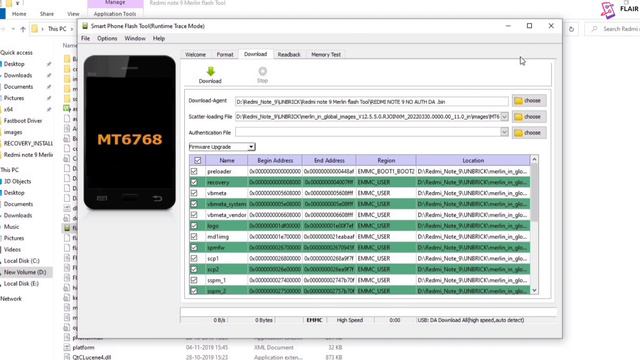Select Music in Explorer sidebar
640x360 pixels.
[x=11, y=227]
